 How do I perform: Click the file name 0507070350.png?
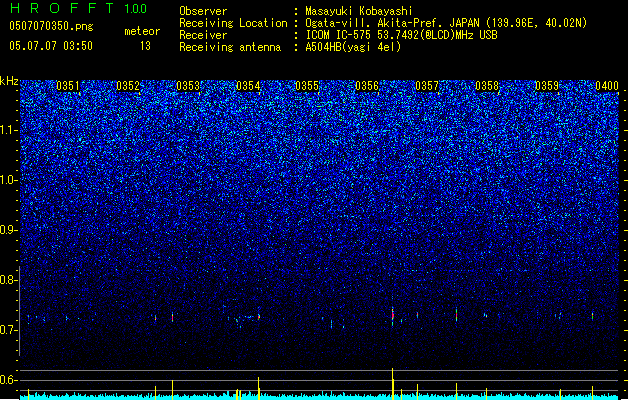(x=51, y=26)
